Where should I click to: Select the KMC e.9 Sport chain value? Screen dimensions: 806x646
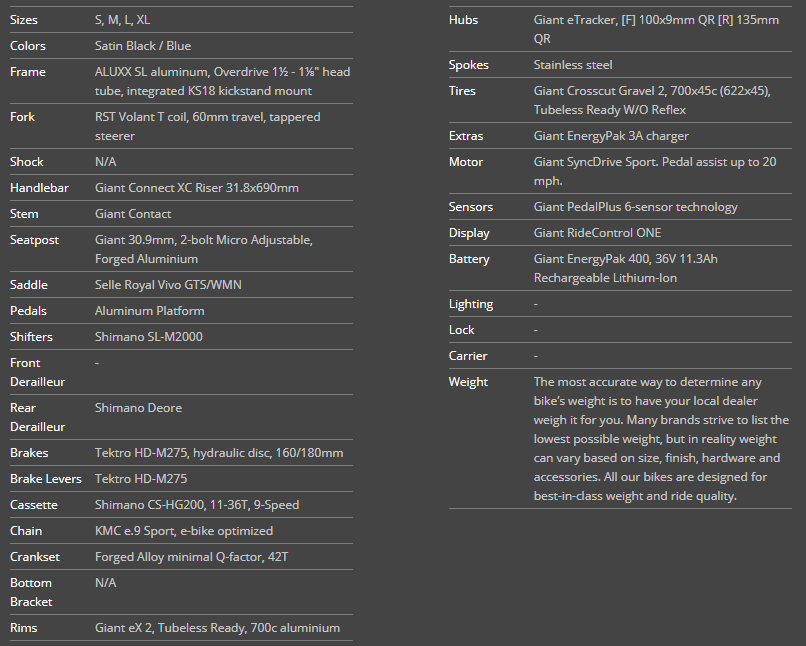[183, 531]
